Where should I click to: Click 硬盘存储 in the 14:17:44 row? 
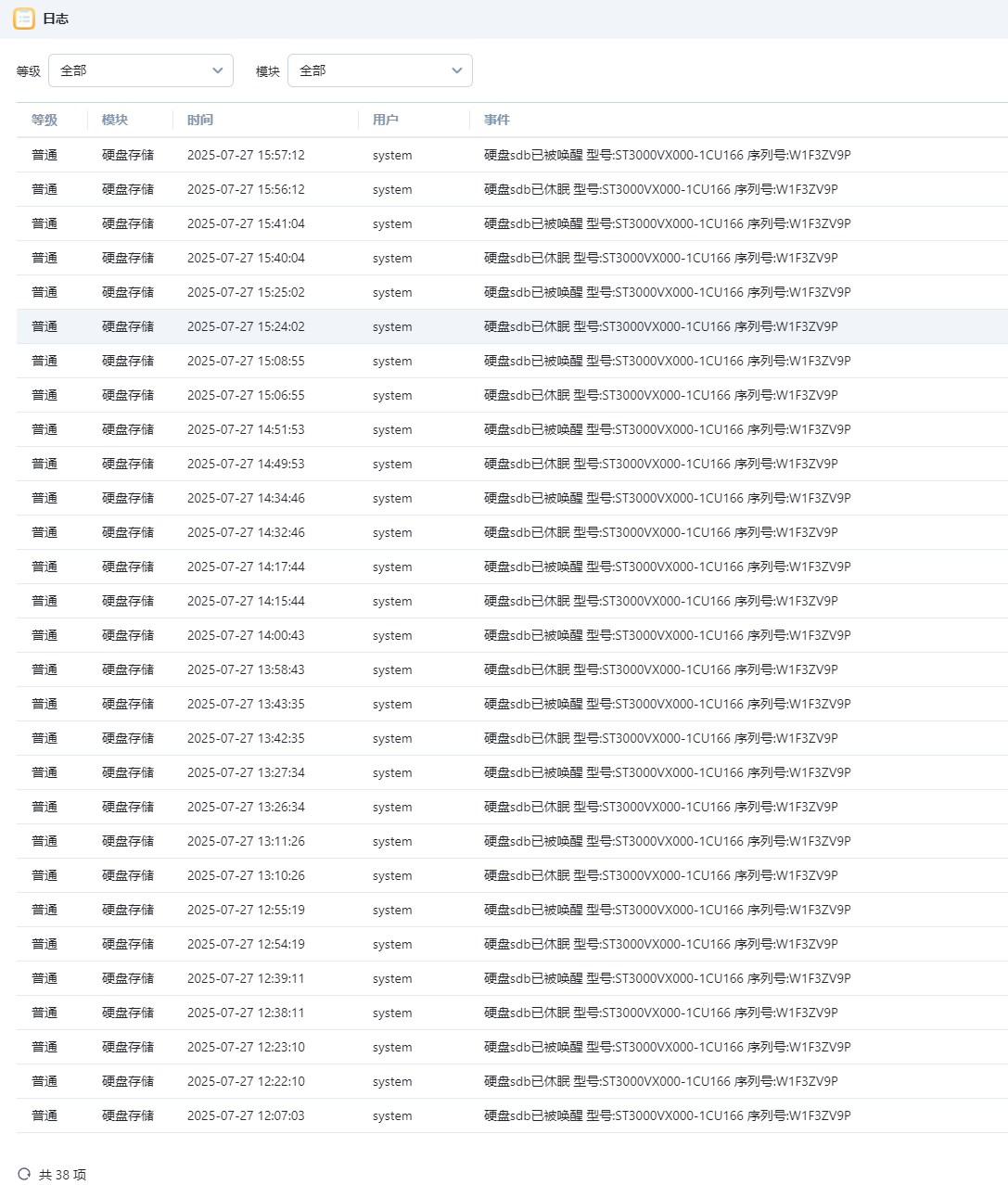coord(128,567)
